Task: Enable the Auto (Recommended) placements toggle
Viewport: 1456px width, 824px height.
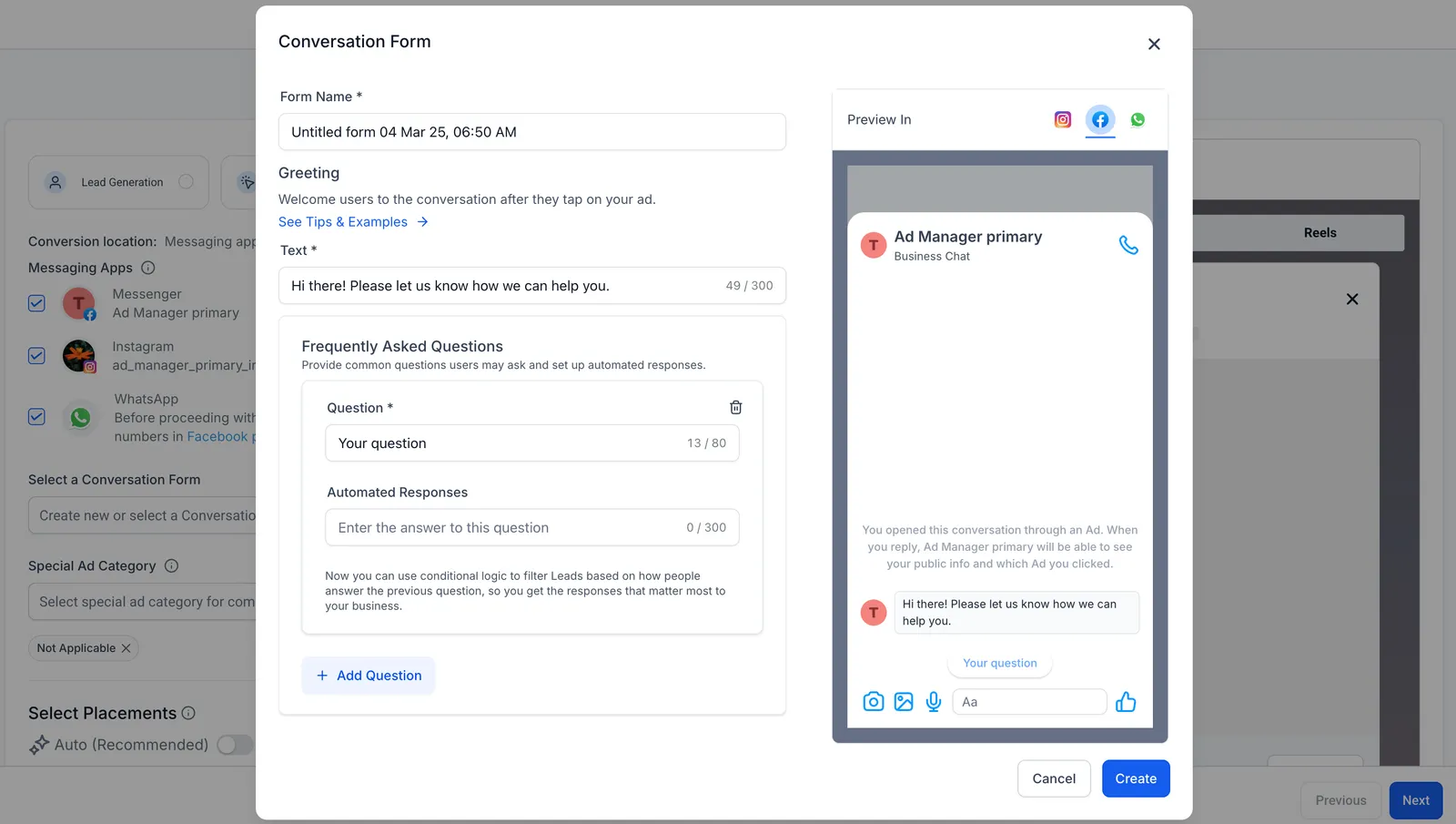Action: [x=235, y=745]
